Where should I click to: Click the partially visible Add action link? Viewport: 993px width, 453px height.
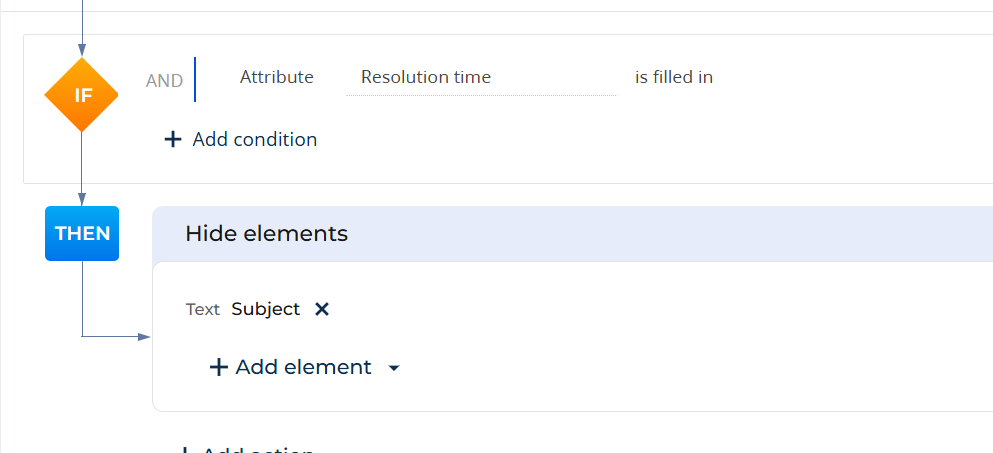[247, 450]
